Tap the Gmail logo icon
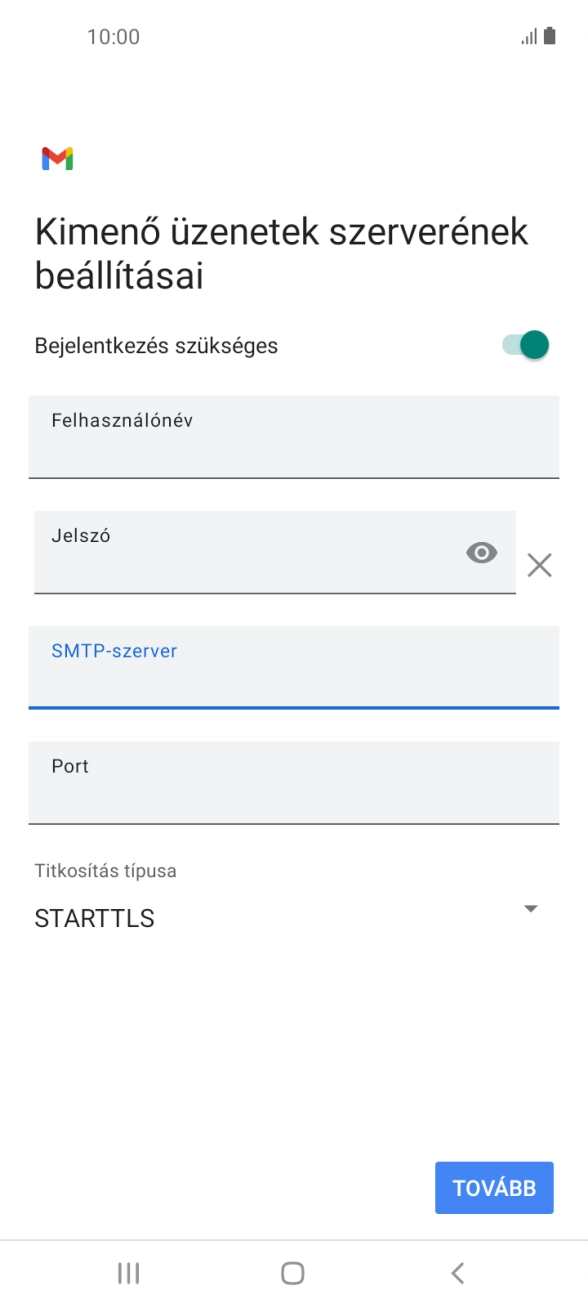This screenshot has height=1308, width=588. (58, 157)
